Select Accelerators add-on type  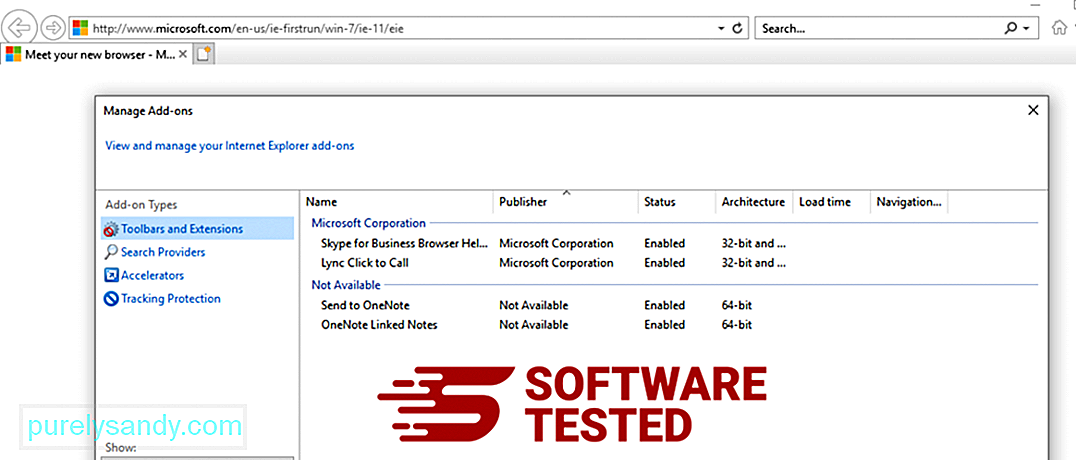(x=152, y=275)
